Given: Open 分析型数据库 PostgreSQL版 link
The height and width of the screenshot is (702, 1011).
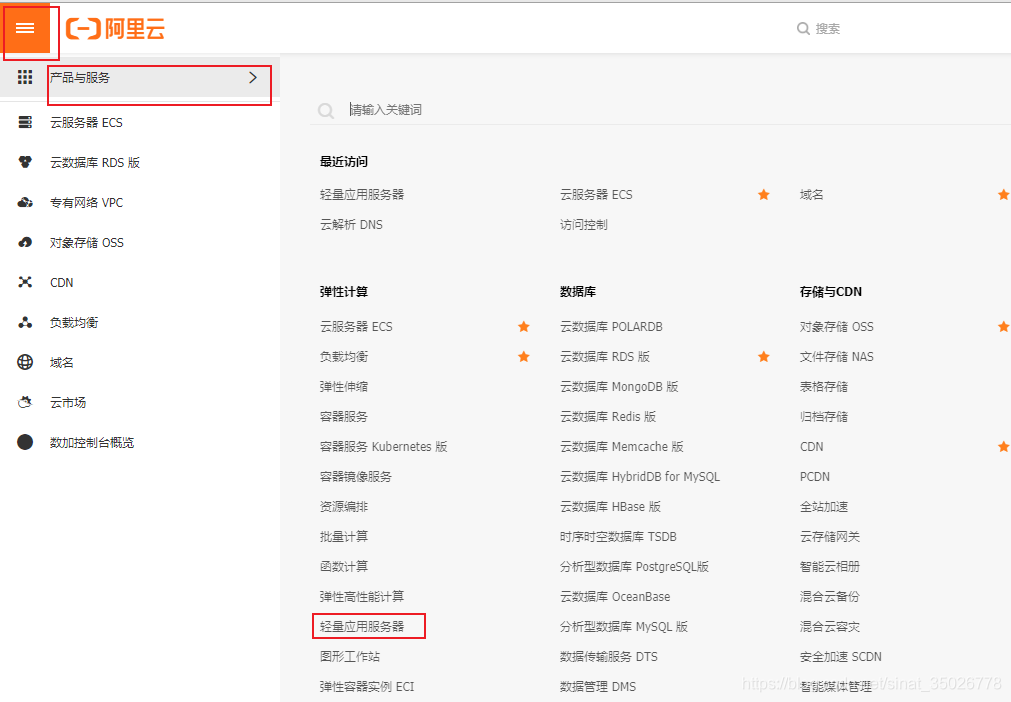Looking at the screenshot, I should [x=634, y=567].
